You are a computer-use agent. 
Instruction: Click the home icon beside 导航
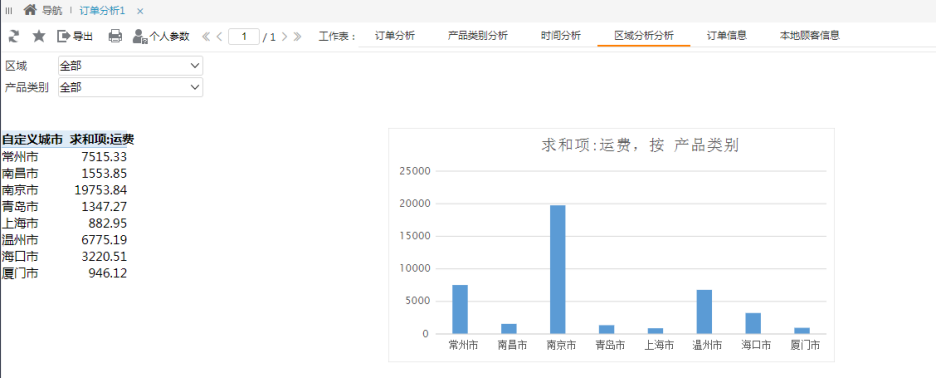[x=30, y=10]
